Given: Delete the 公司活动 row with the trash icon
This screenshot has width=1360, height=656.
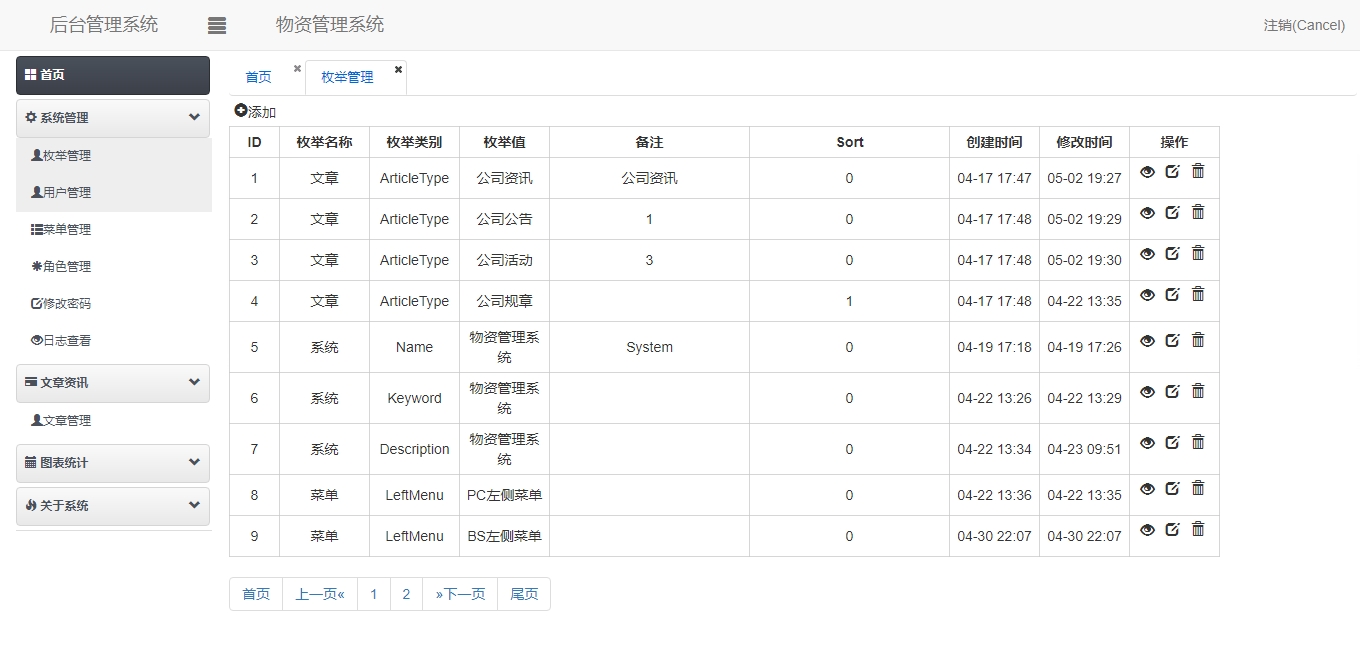Looking at the screenshot, I should click(1198, 253).
